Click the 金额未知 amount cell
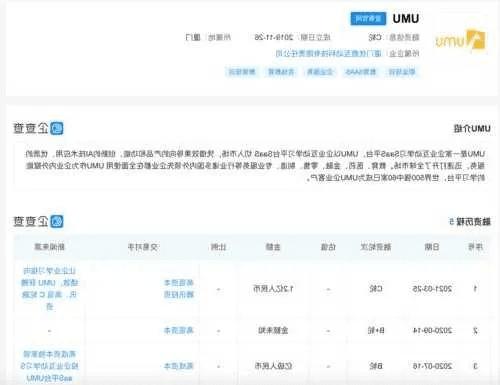 coord(273,331)
